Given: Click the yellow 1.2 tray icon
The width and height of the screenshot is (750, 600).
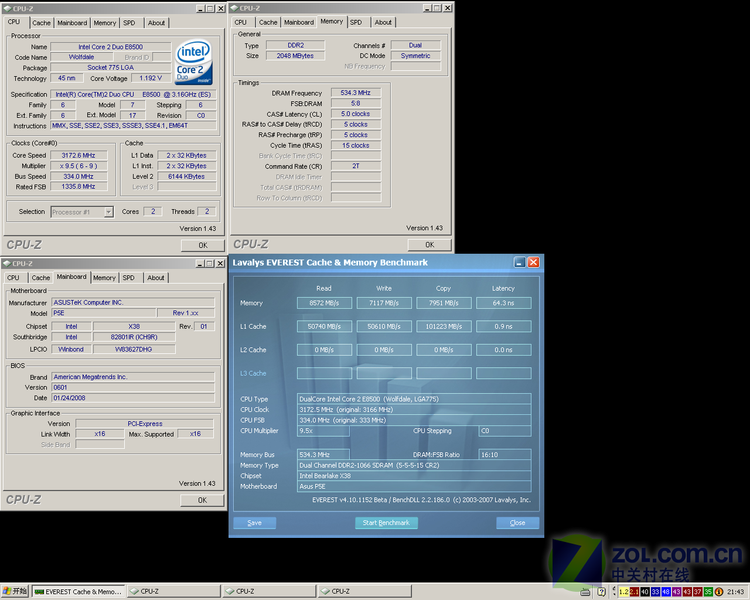Looking at the screenshot, I should (x=624, y=592).
